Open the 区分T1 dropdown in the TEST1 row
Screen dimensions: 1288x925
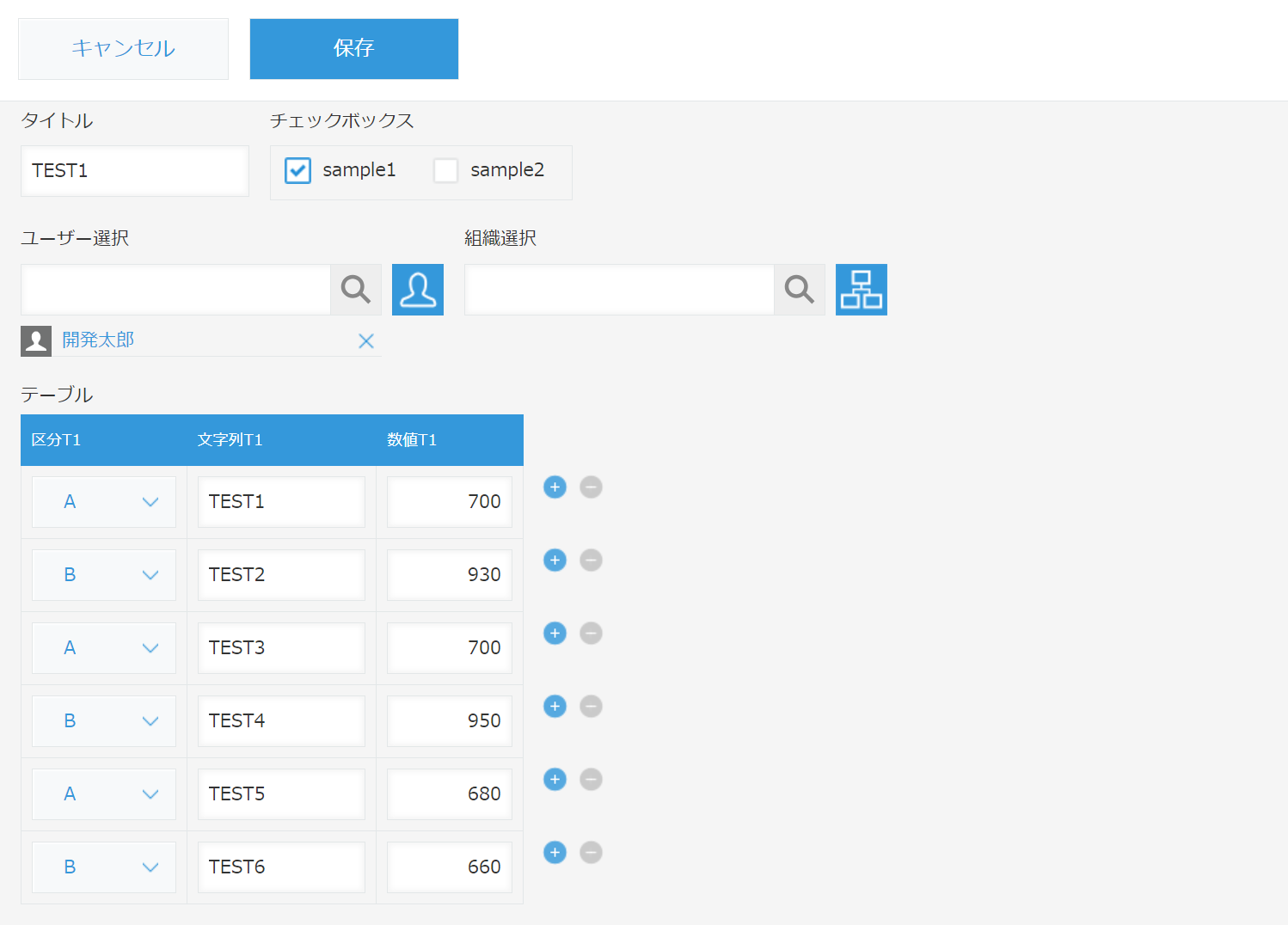[104, 502]
